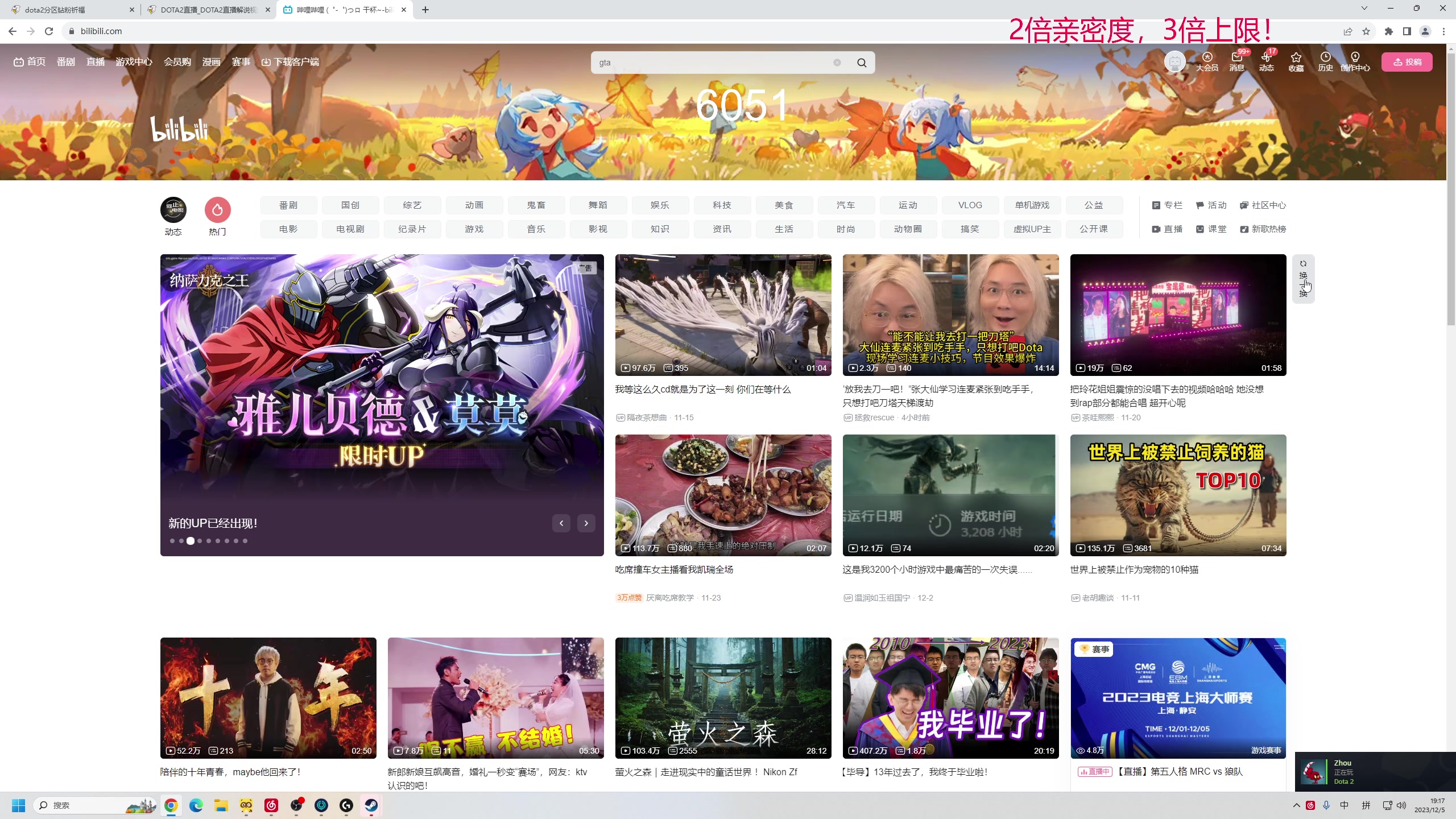1456x819 pixels.
Task: Open 世界上被禁止饲养的猫 TOP10 video thumbnail
Action: [1178, 495]
